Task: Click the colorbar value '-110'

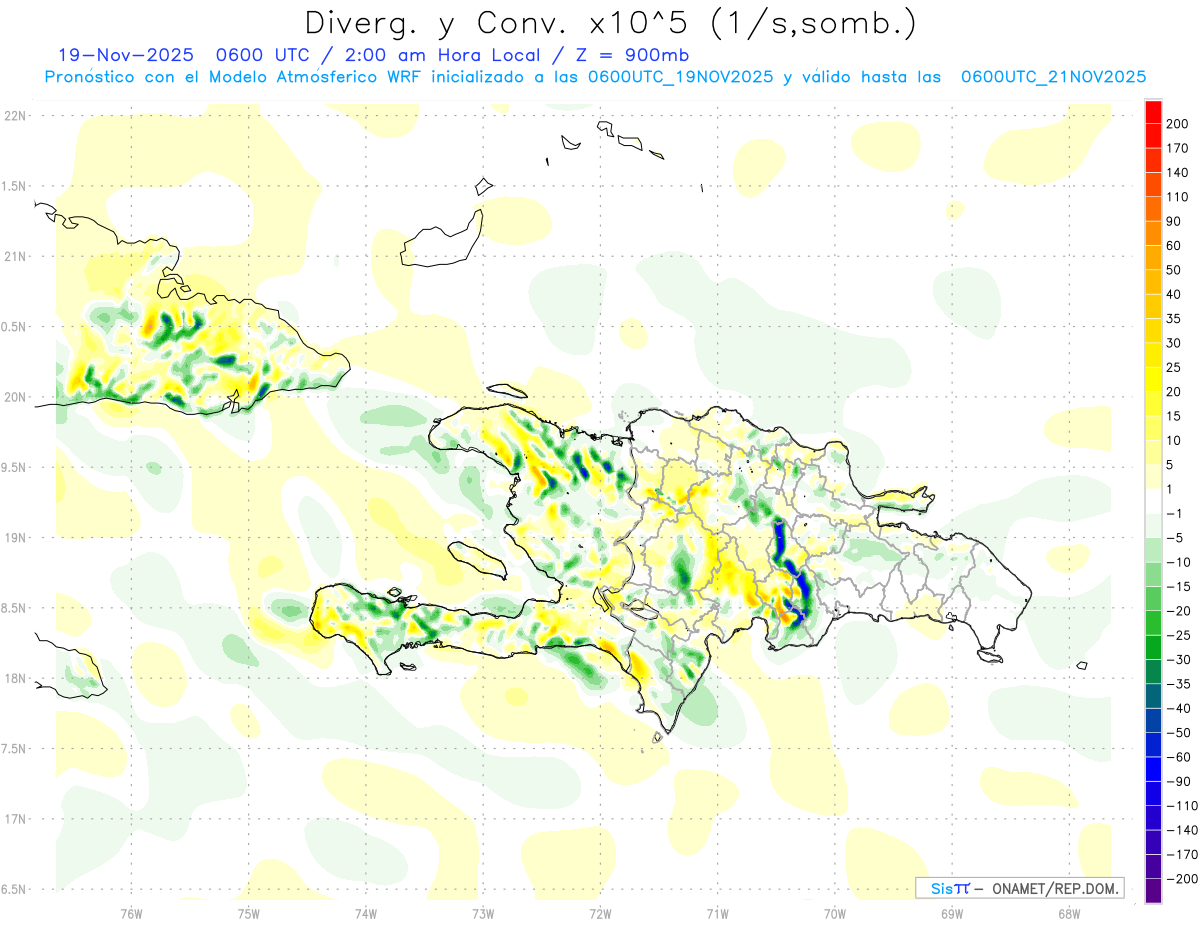Action: click(x=1180, y=805)
